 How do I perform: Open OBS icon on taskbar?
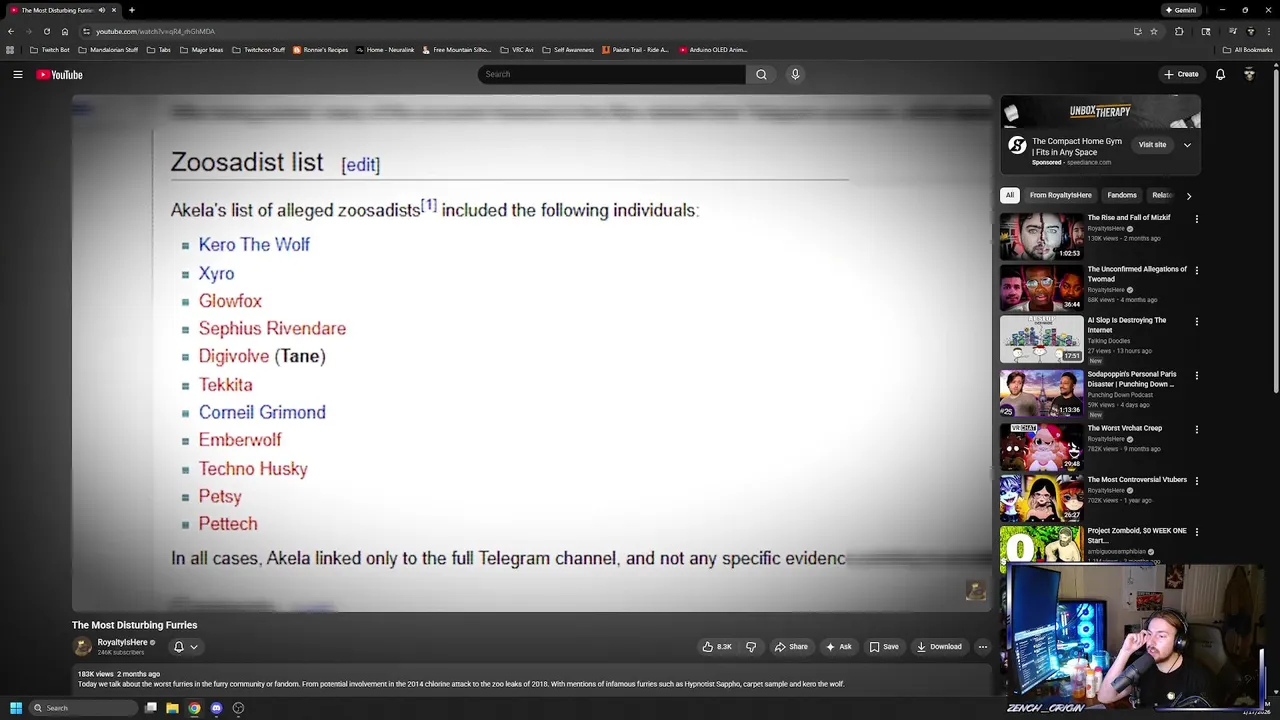[238, 708]
